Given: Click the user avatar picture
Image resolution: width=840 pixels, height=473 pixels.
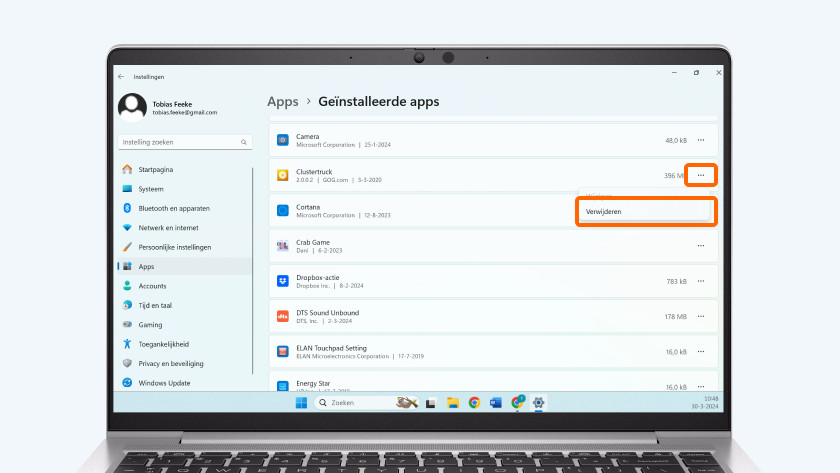Looking at the screenshot, I should (x=132, y=107).
